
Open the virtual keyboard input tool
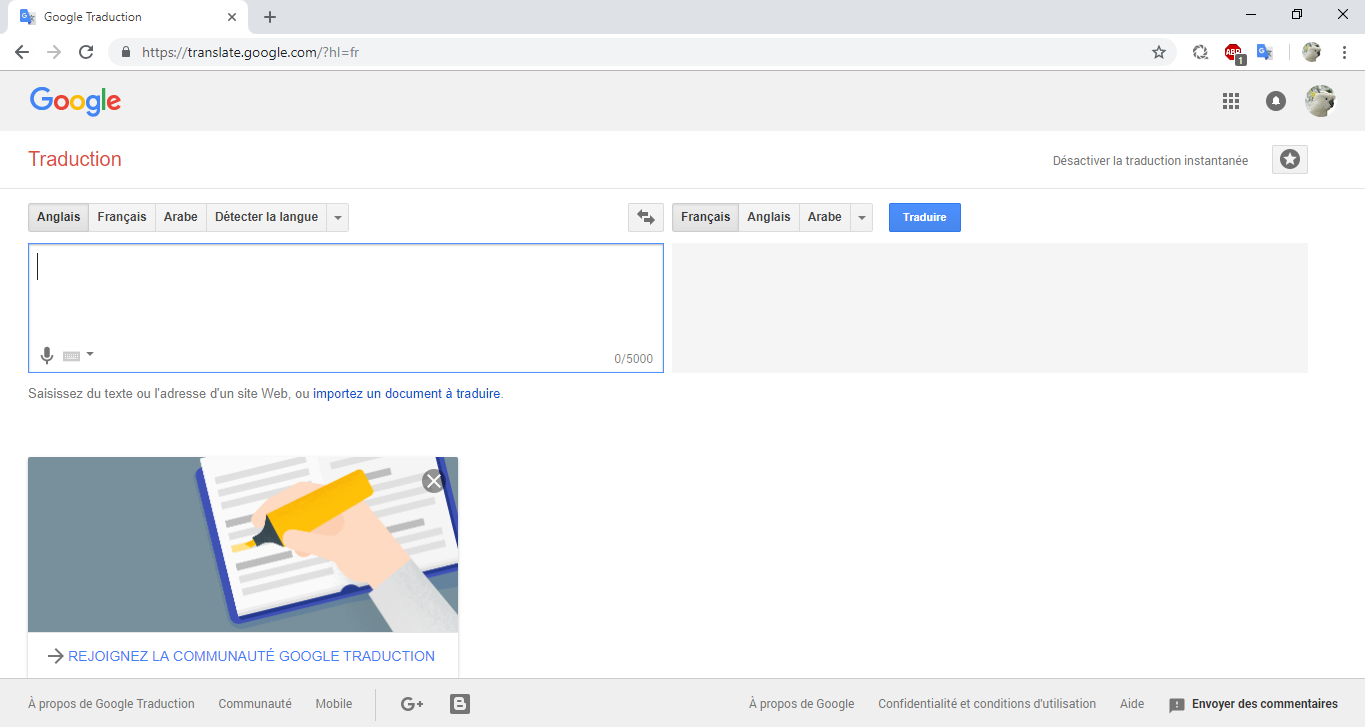[71, 356]
